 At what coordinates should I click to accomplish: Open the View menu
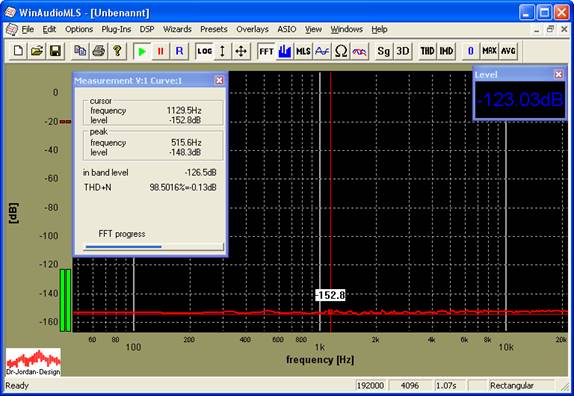pos(313,29)
